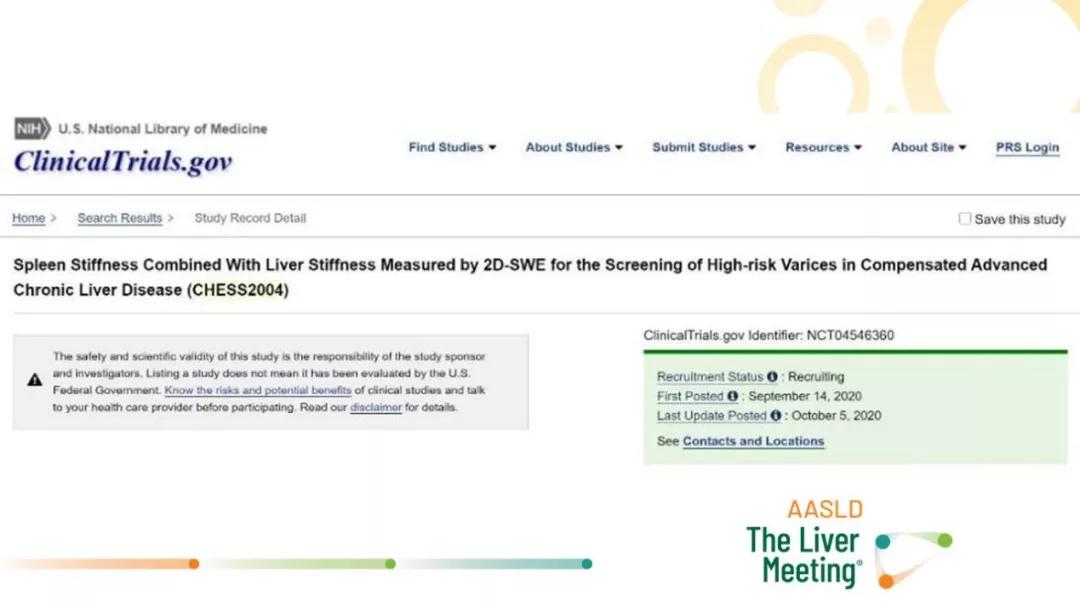This screenshot has height=608, width=1080.
Task: Click the Recruitment Status label link
Action: [x=710, y=377]
